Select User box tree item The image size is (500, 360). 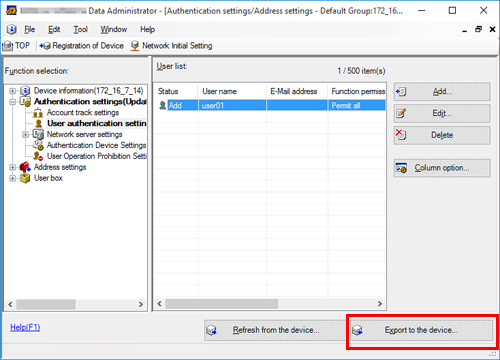[48, 178]
